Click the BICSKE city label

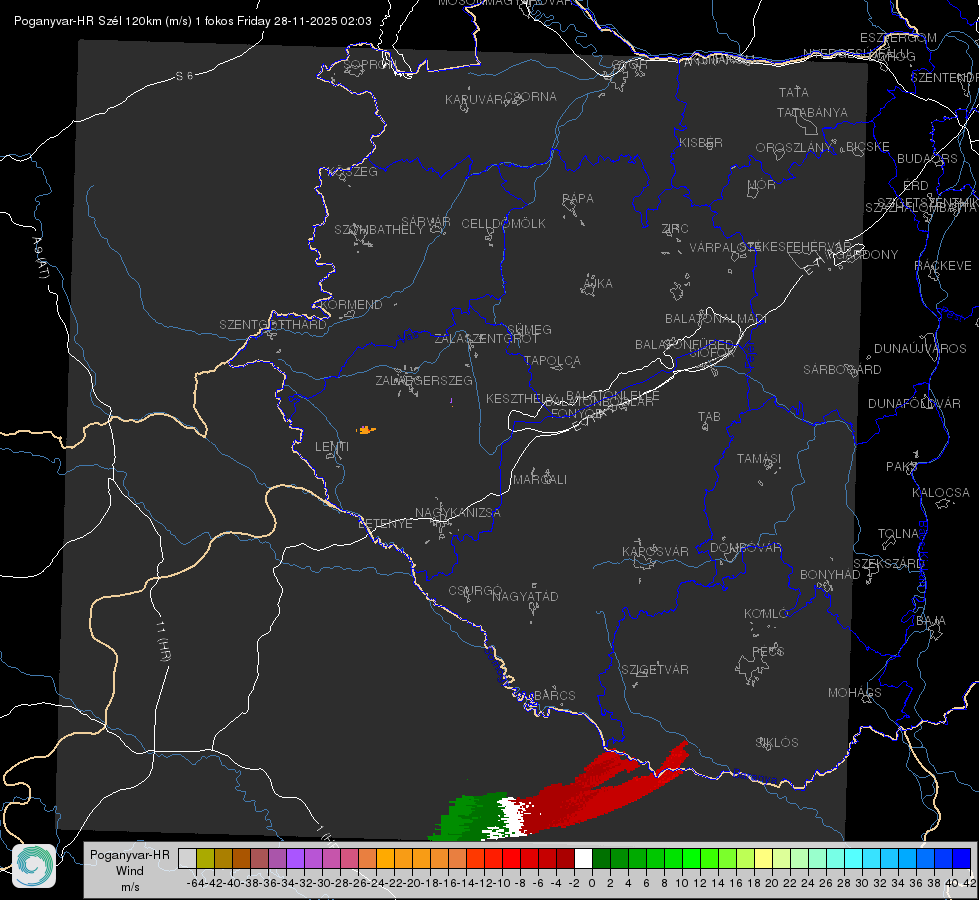868,147
